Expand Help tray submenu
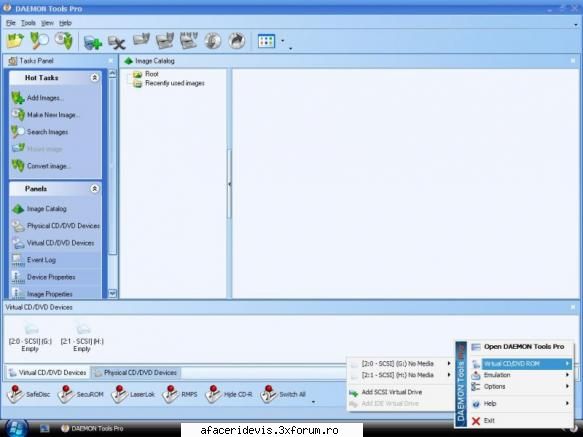583x437 pixels. tap(520, 404)
